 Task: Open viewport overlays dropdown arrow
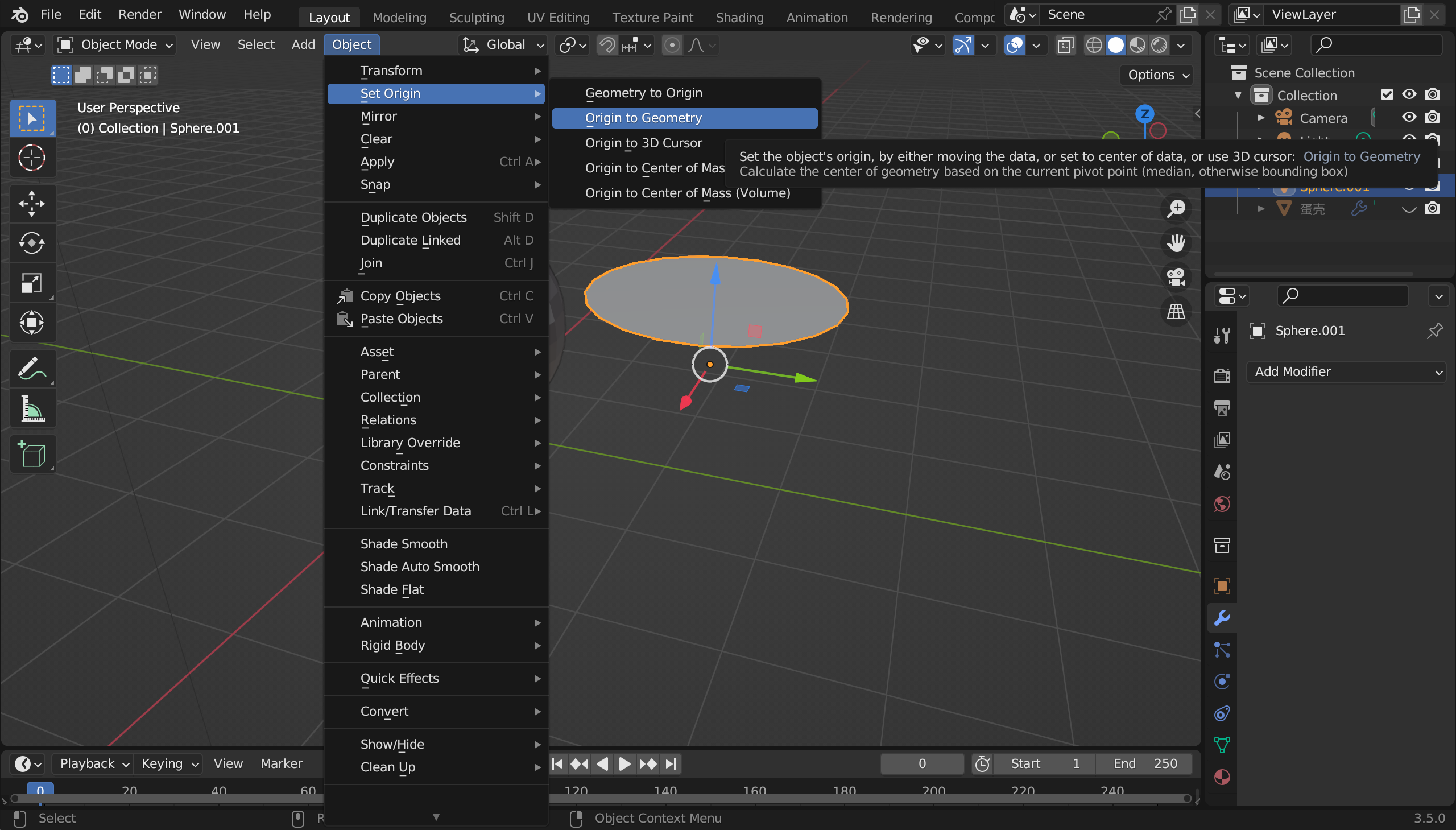[1037, 44]
